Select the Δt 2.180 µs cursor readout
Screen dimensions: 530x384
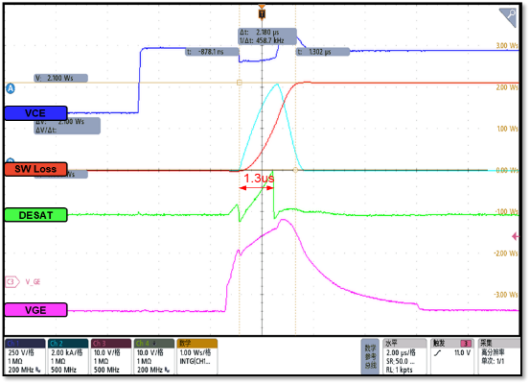click(267, 37)
